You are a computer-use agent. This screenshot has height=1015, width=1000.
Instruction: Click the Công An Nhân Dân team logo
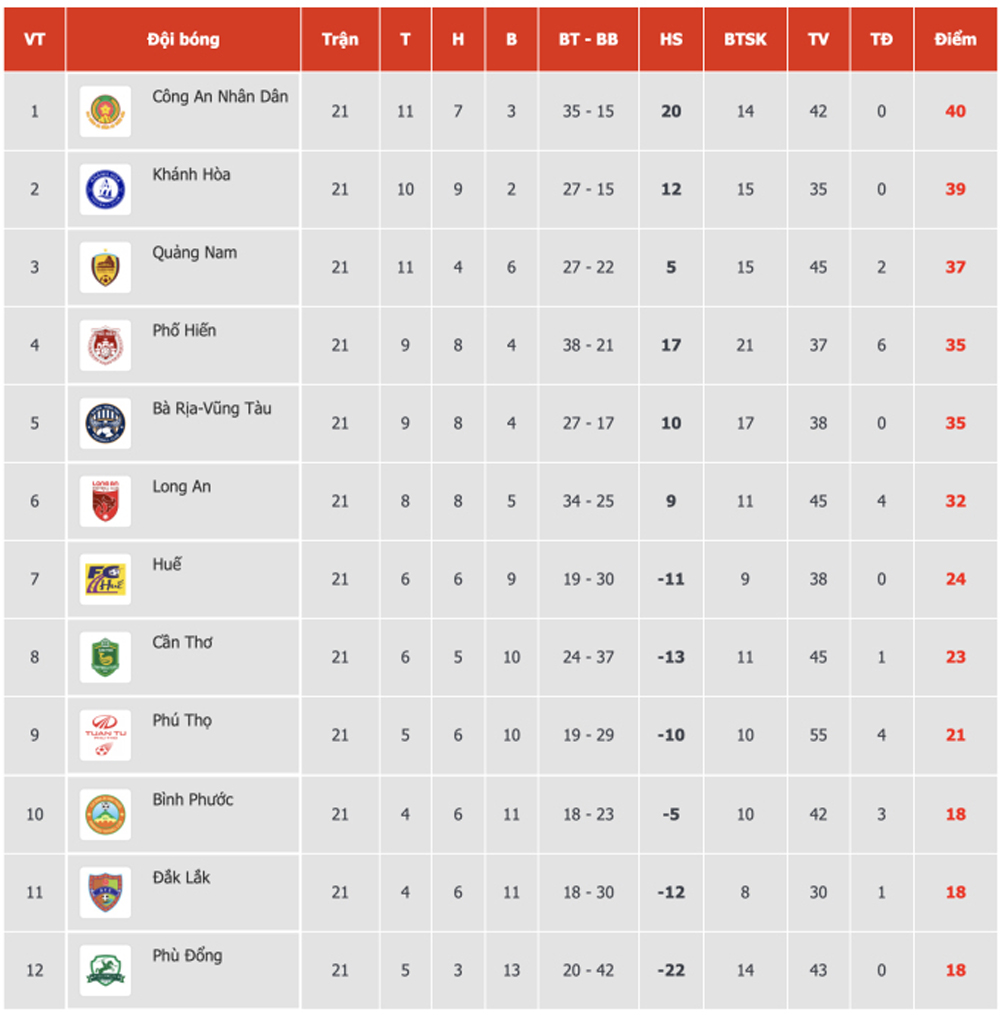coord(106,111)
